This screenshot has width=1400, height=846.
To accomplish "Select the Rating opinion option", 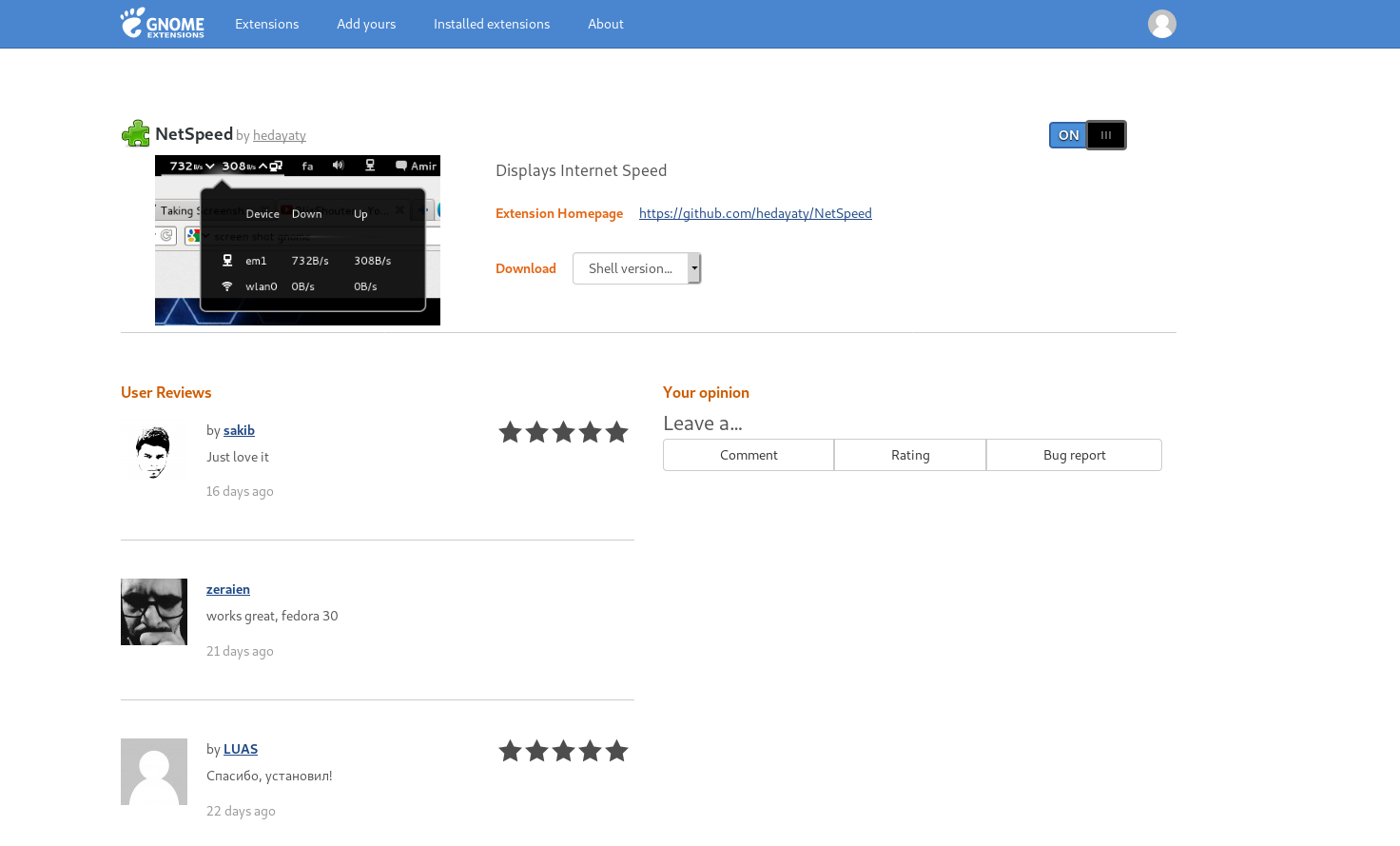I will click(x=910, y=455).
